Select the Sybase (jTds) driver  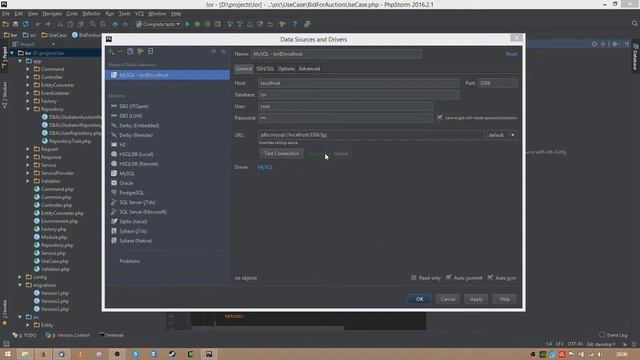click(x=133, y=231)
